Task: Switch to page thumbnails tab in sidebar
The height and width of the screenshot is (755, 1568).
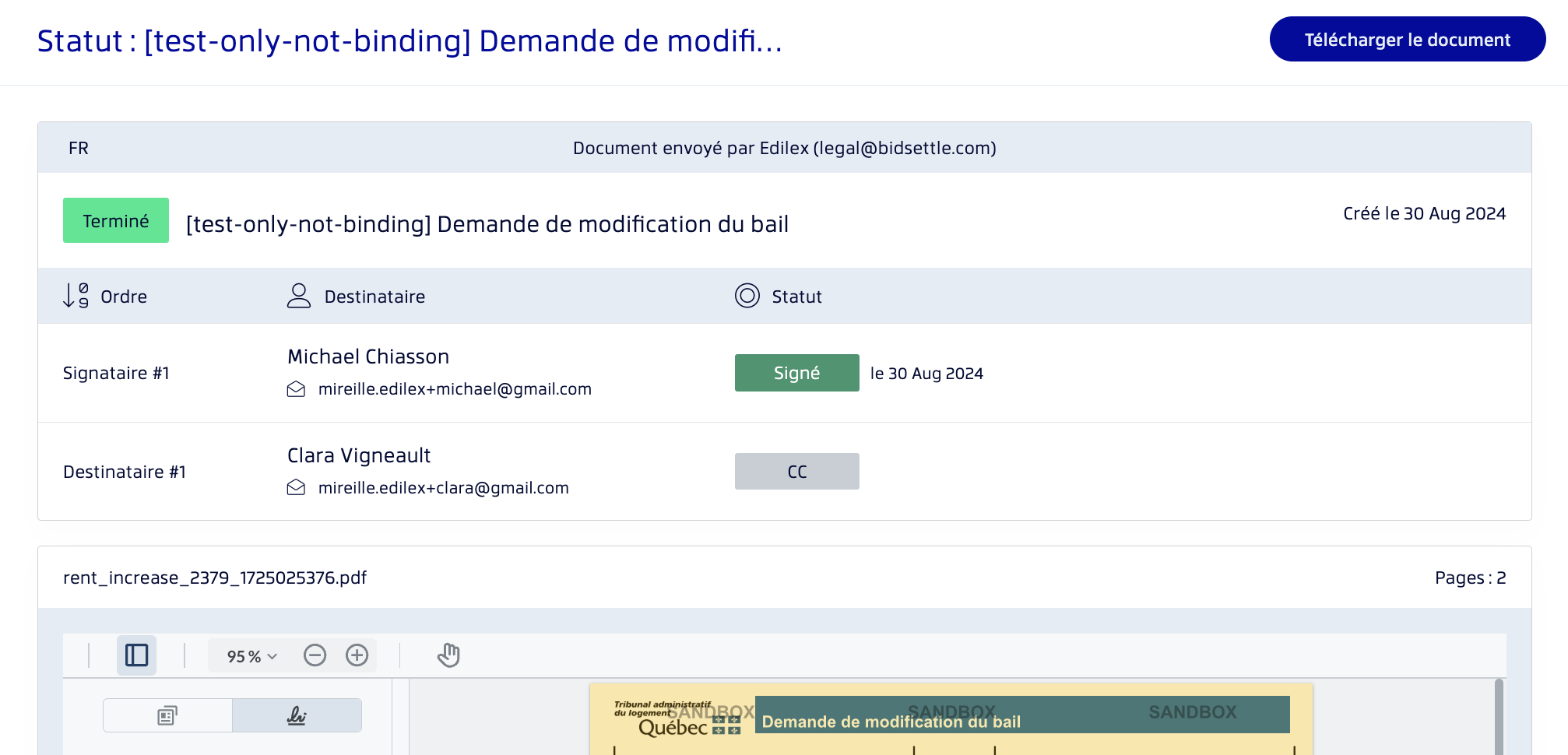Action: pyautogui.click(x=167, y=715)
